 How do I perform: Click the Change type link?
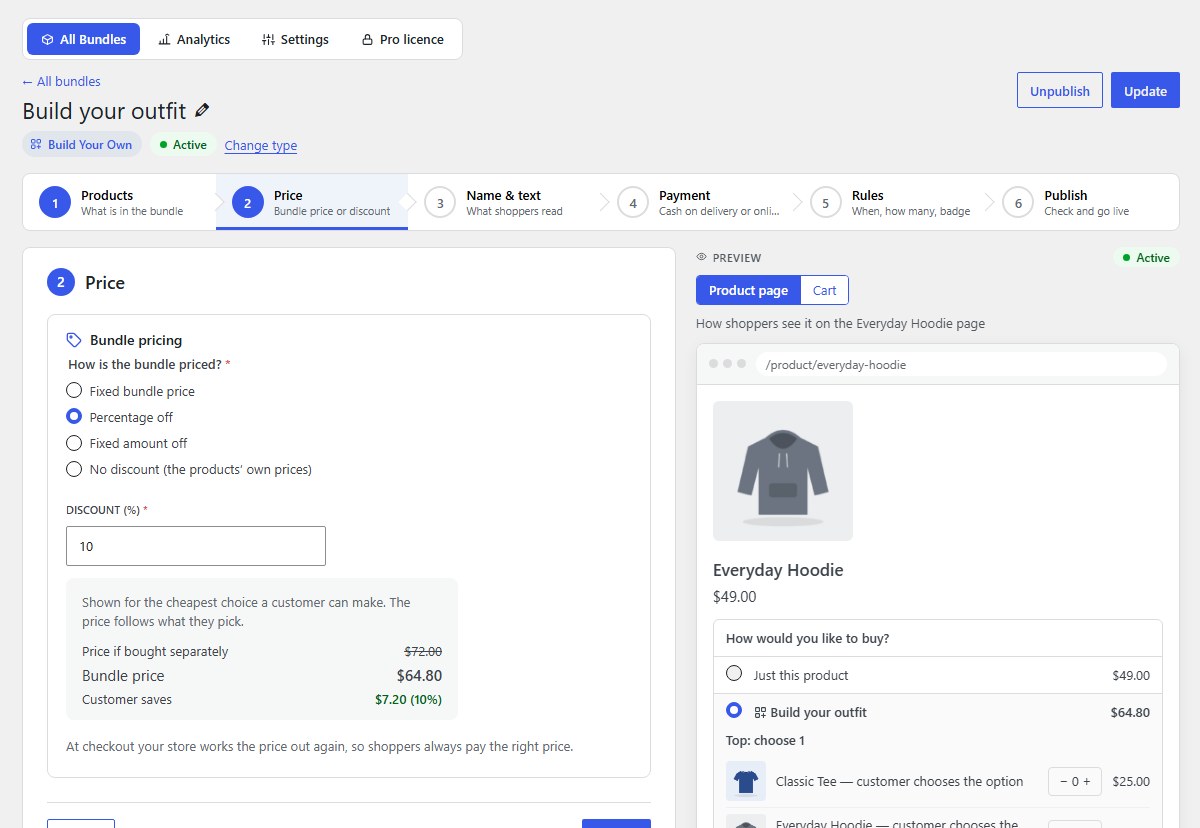(x=261, y=146)
